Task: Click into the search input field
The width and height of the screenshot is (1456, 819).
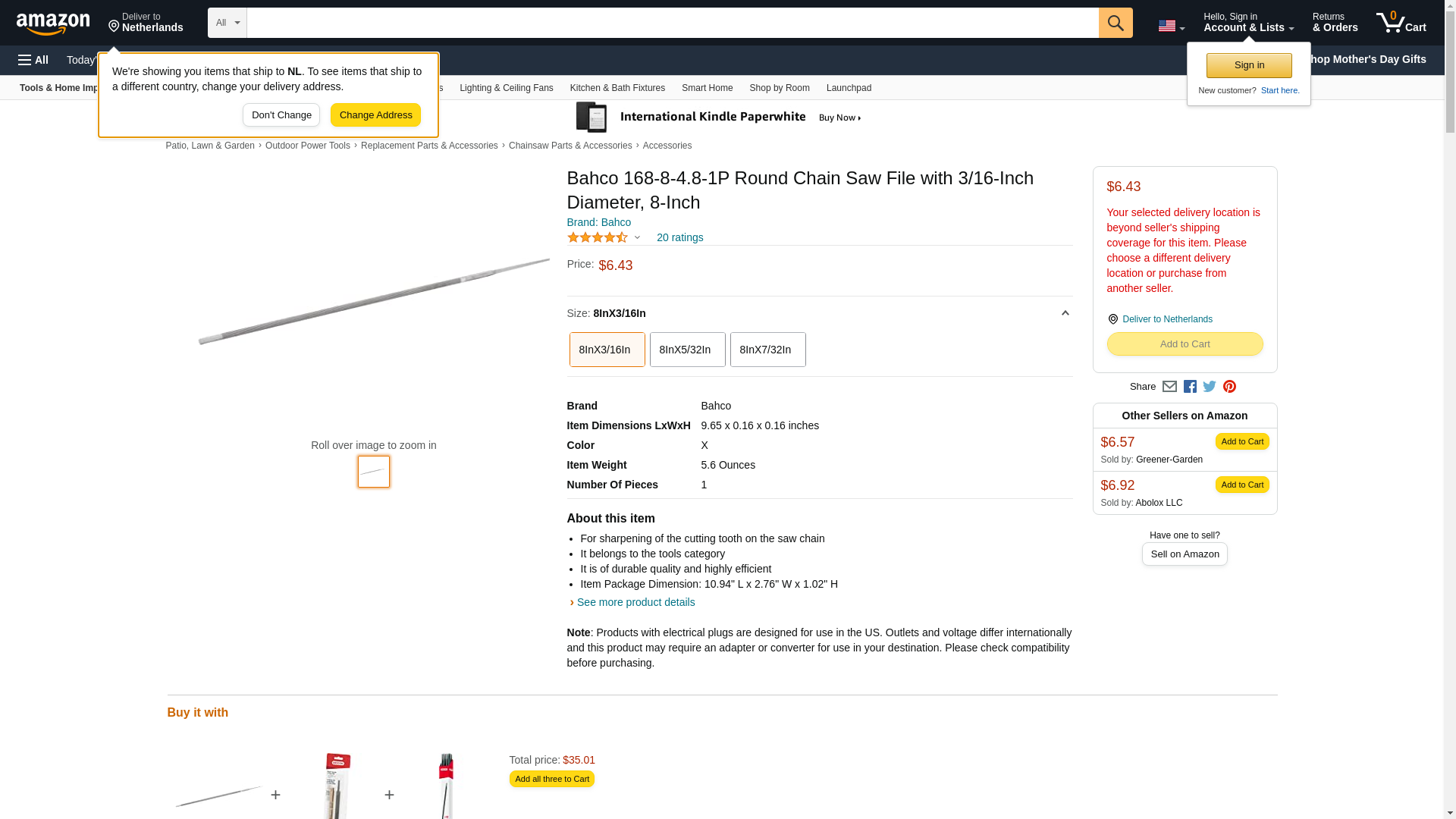Action: [x=672, y=23]
